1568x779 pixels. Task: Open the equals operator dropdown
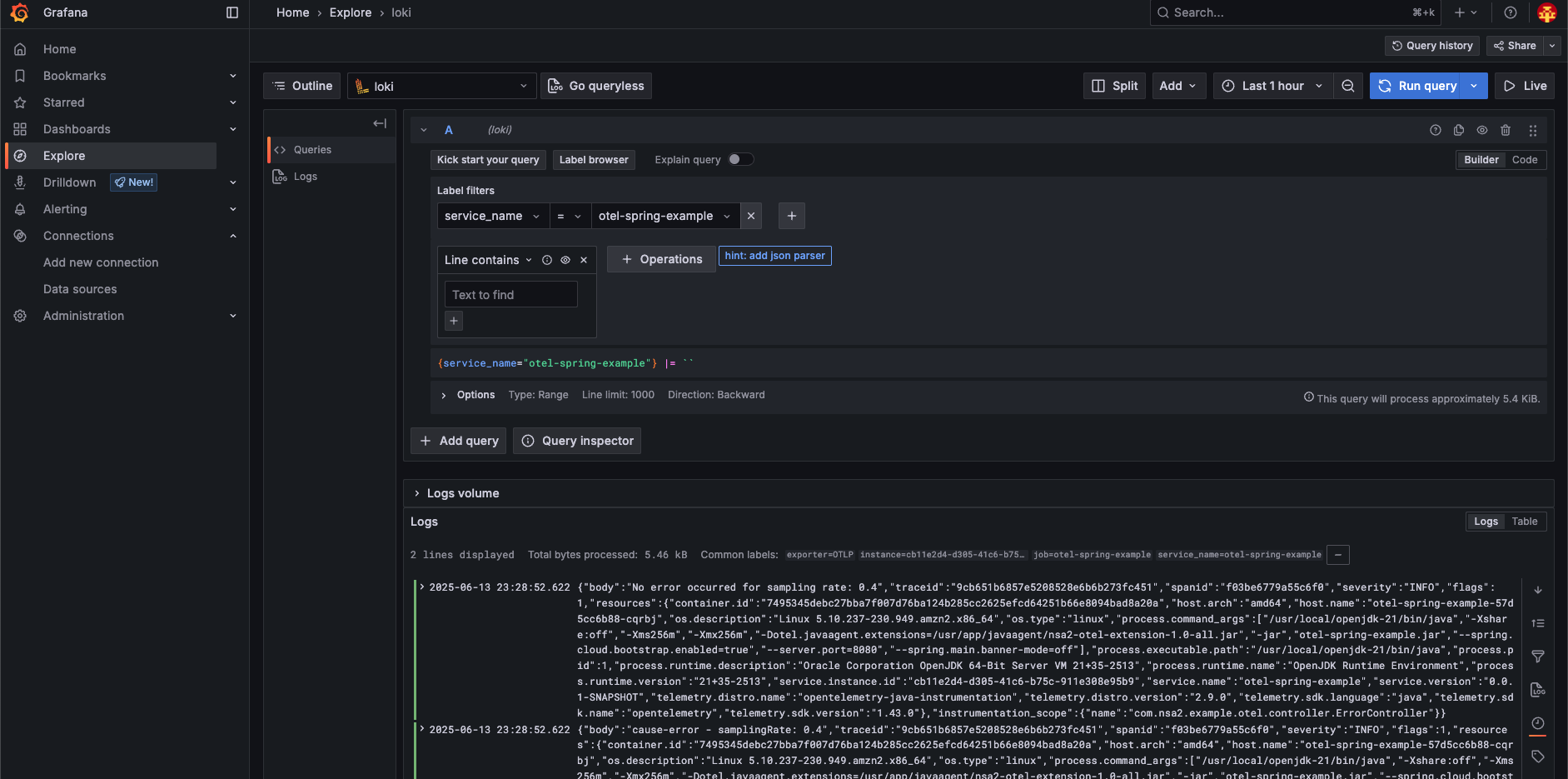pyautogui.click(x=570, y=216)
